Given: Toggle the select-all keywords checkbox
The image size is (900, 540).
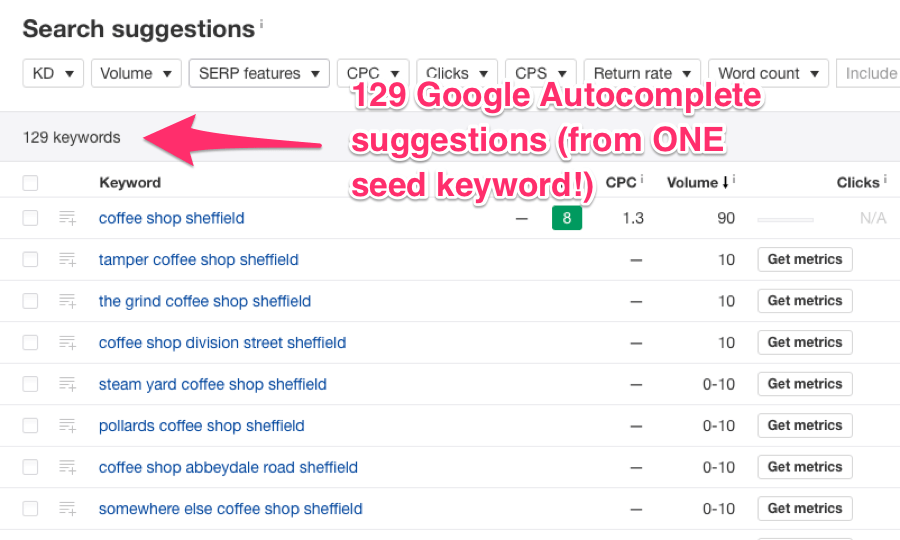Looking at the screenshot, I should pos(30,183).
